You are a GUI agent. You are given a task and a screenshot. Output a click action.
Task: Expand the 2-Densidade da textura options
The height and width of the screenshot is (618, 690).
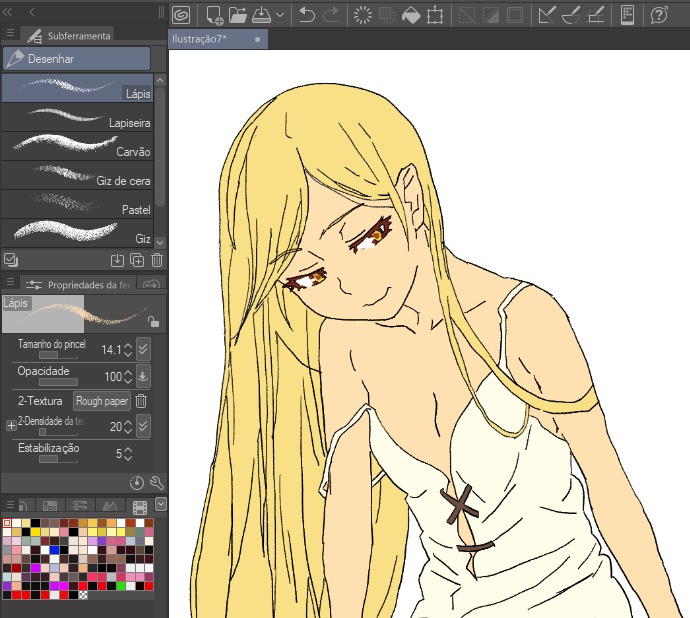pyautogui.click(x=11, y=425)
